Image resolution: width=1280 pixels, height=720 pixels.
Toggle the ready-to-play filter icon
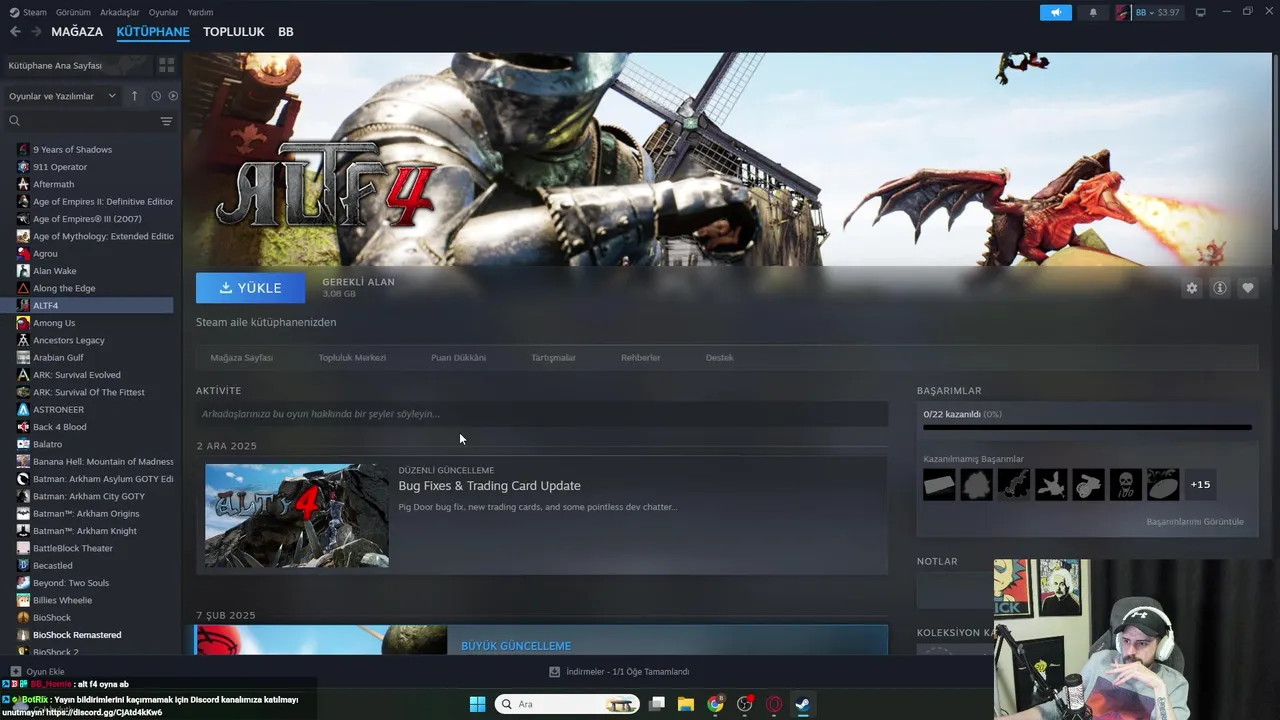coord(173,96)
